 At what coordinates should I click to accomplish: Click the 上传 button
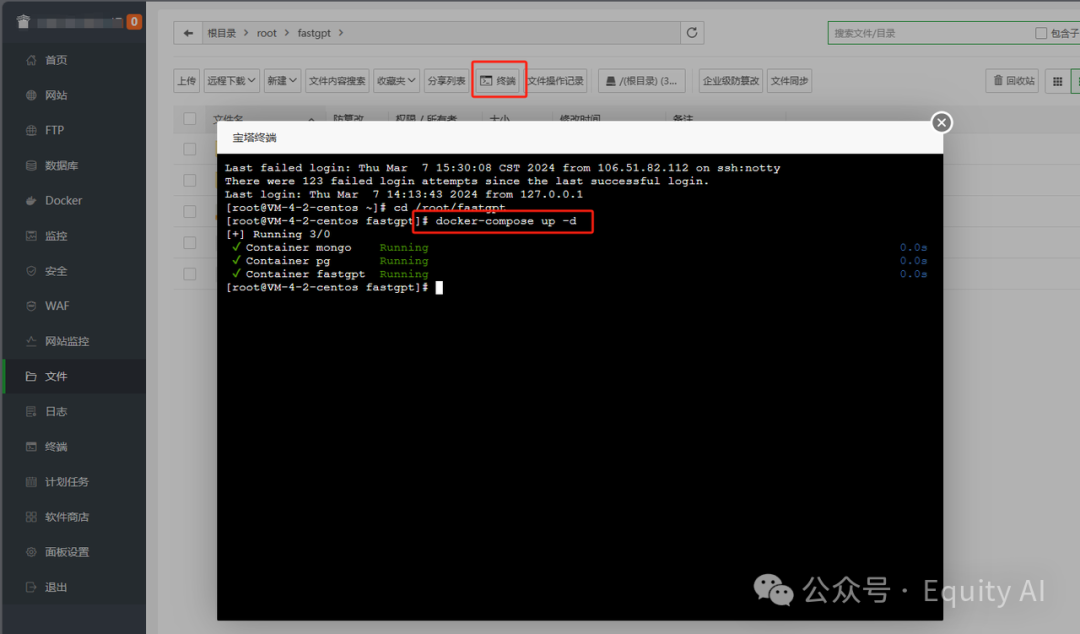click(187, 81)
